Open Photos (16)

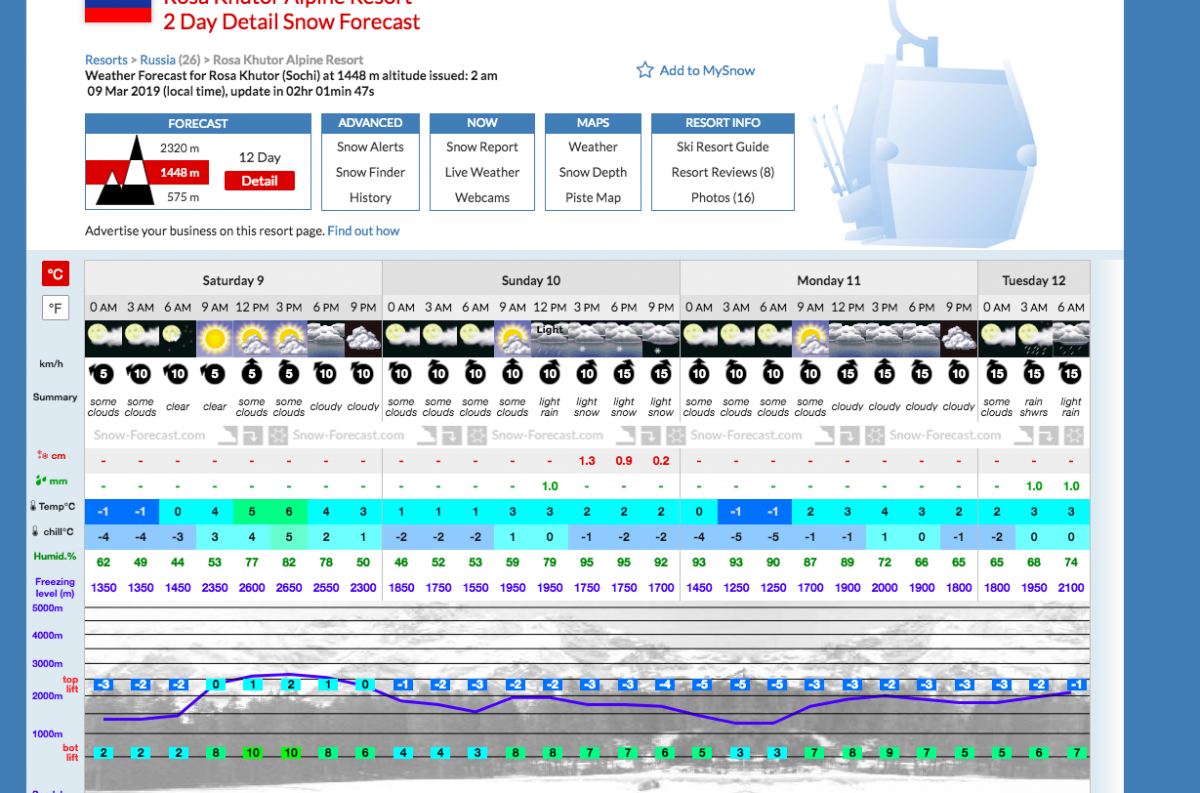coord(723,198)
